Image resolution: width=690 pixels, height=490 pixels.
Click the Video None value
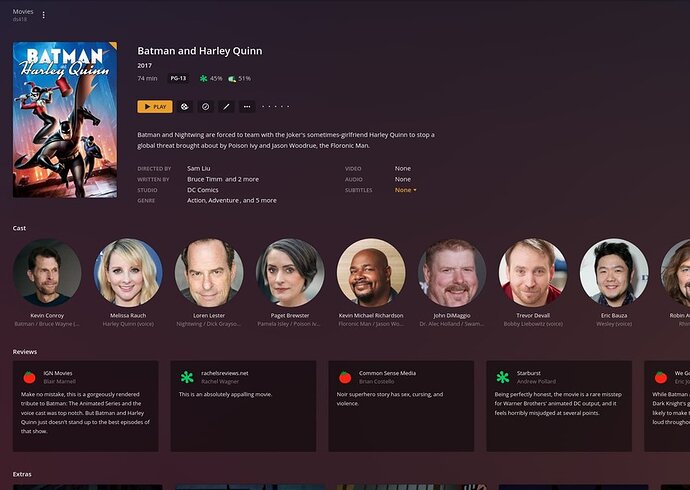pos(403,168)
